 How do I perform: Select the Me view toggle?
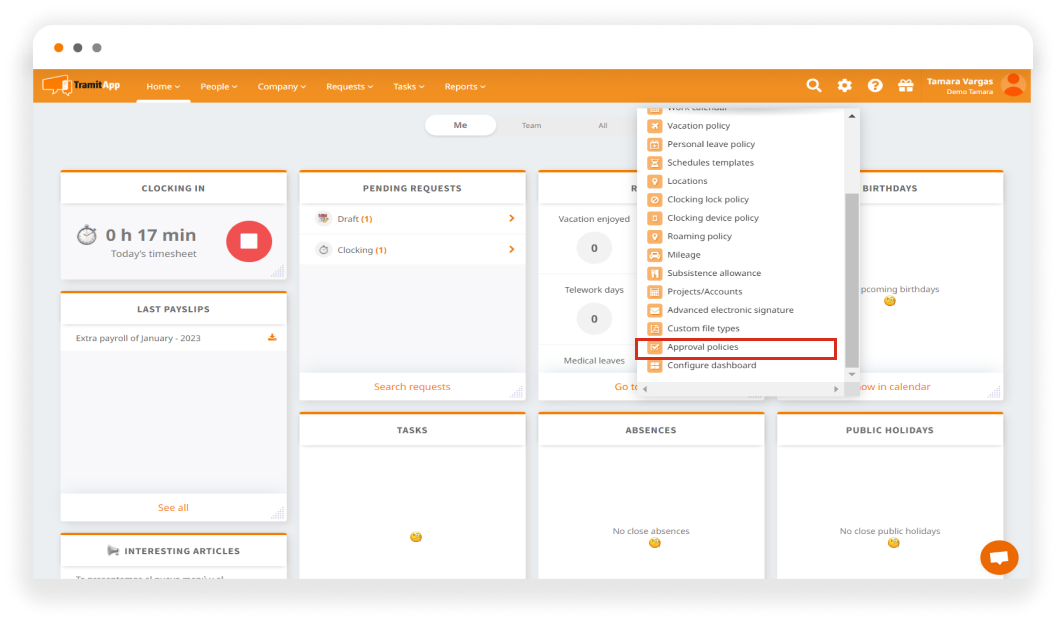pyautogui.click(x=460, y=126)
